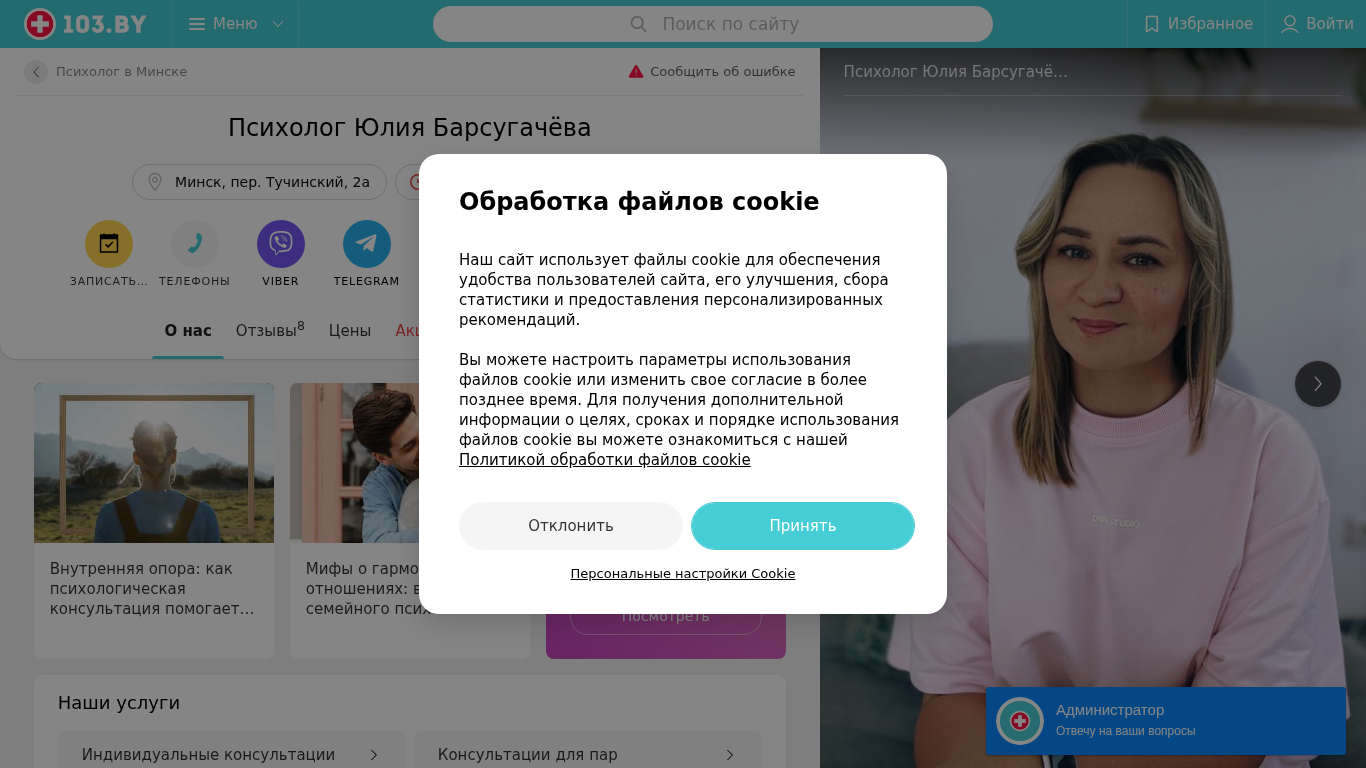Expand Индивидуальные консультации service

(232, 754)
